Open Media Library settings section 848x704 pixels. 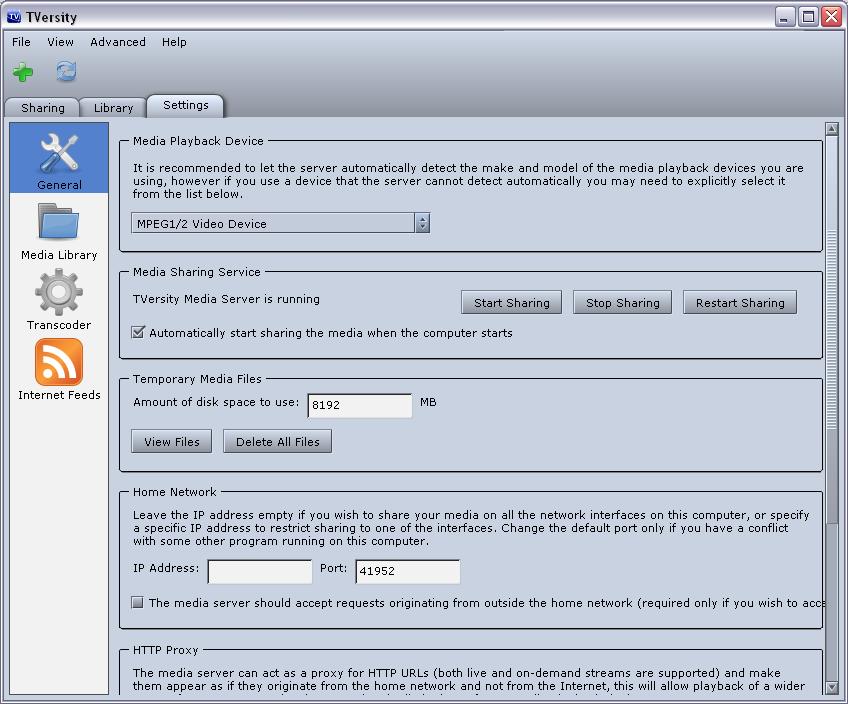(59, 231)
